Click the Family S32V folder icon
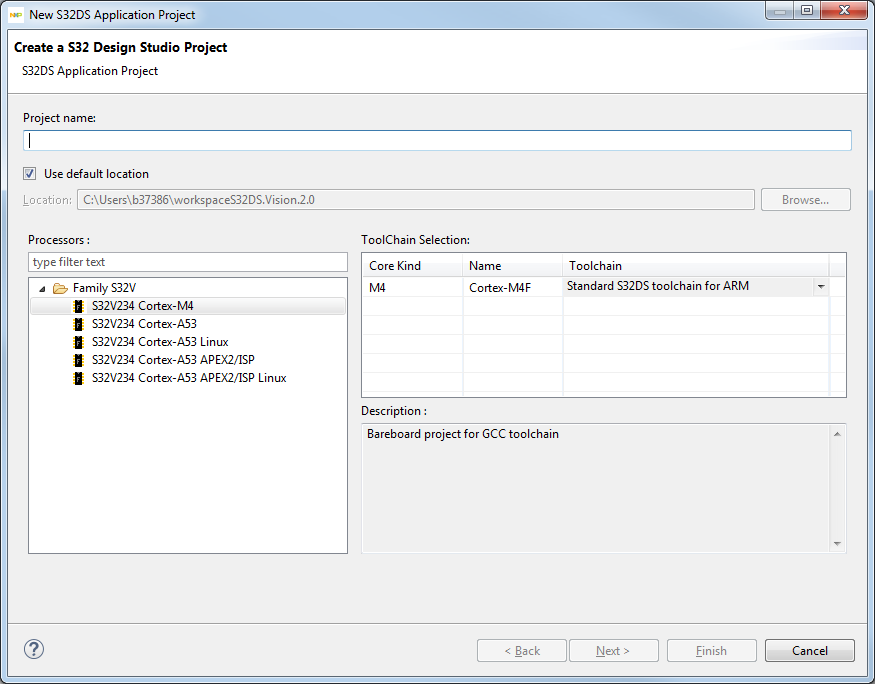 point(60,288)
